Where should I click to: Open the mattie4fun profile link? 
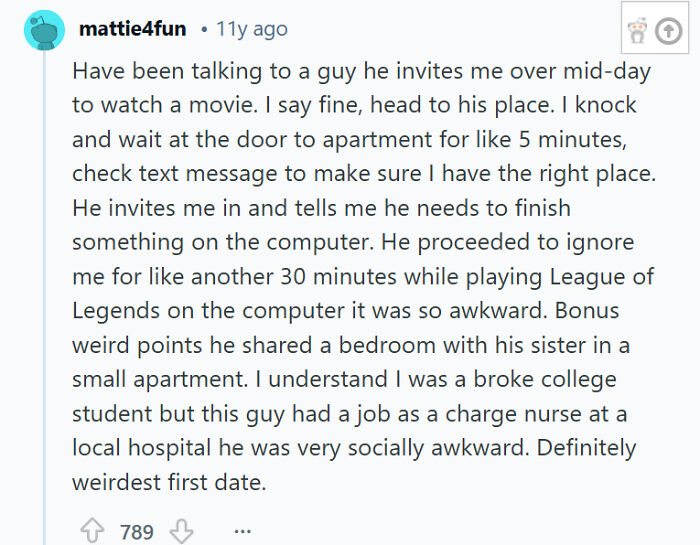(x=132, y=29)
